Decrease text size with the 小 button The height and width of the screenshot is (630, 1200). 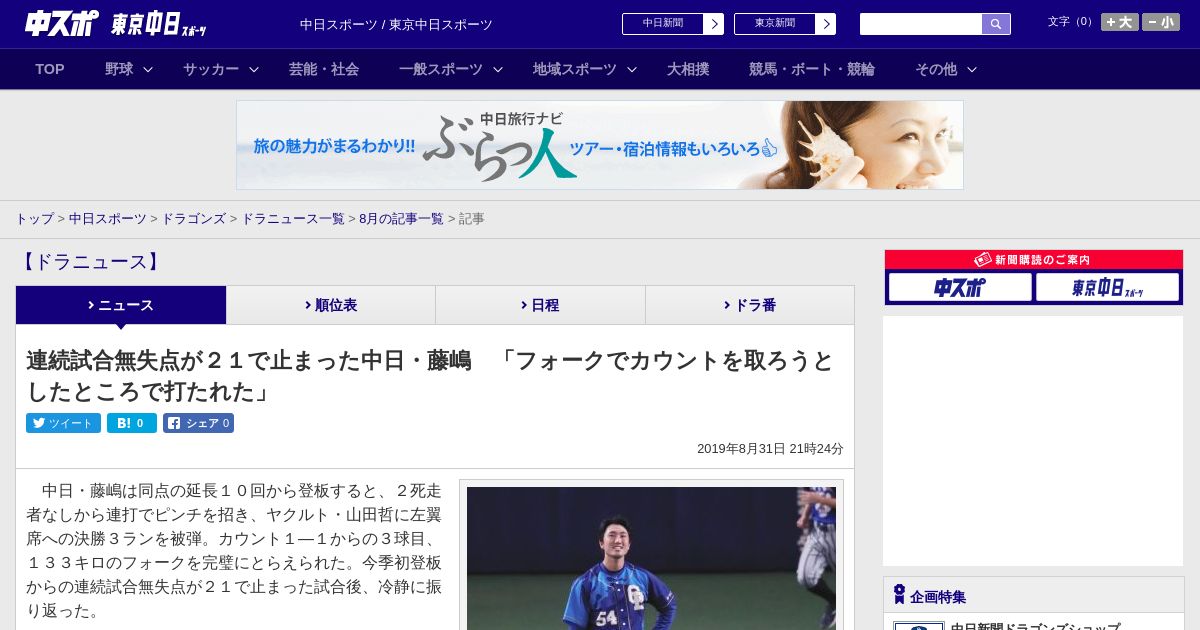(1161, 22)
